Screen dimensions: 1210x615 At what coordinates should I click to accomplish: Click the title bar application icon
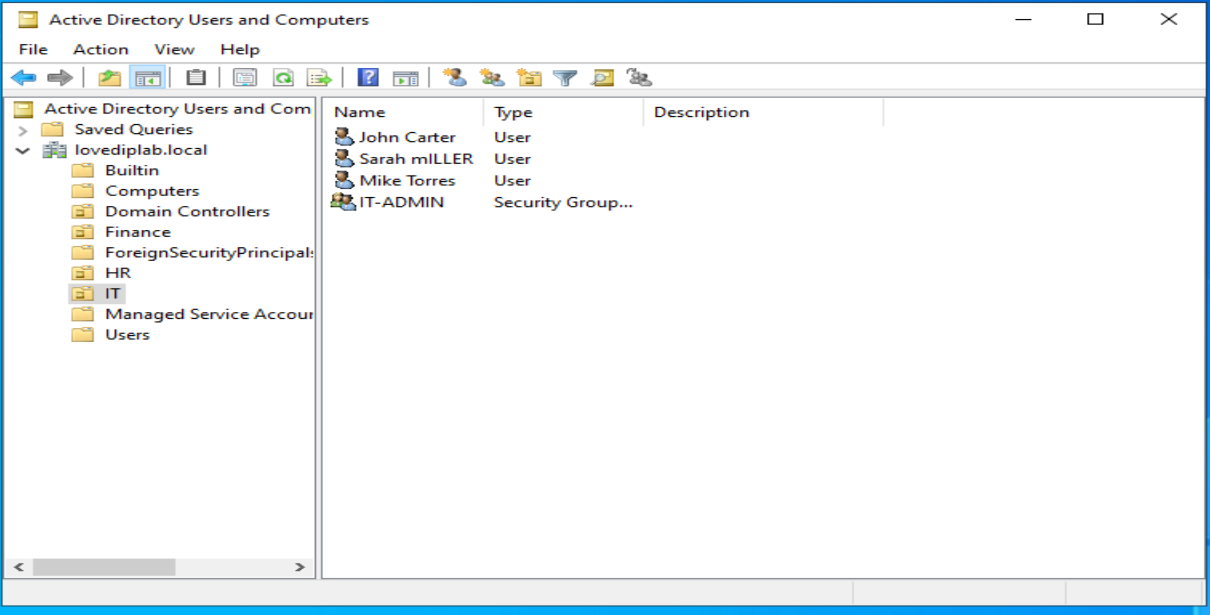click(x=27, y=20)
